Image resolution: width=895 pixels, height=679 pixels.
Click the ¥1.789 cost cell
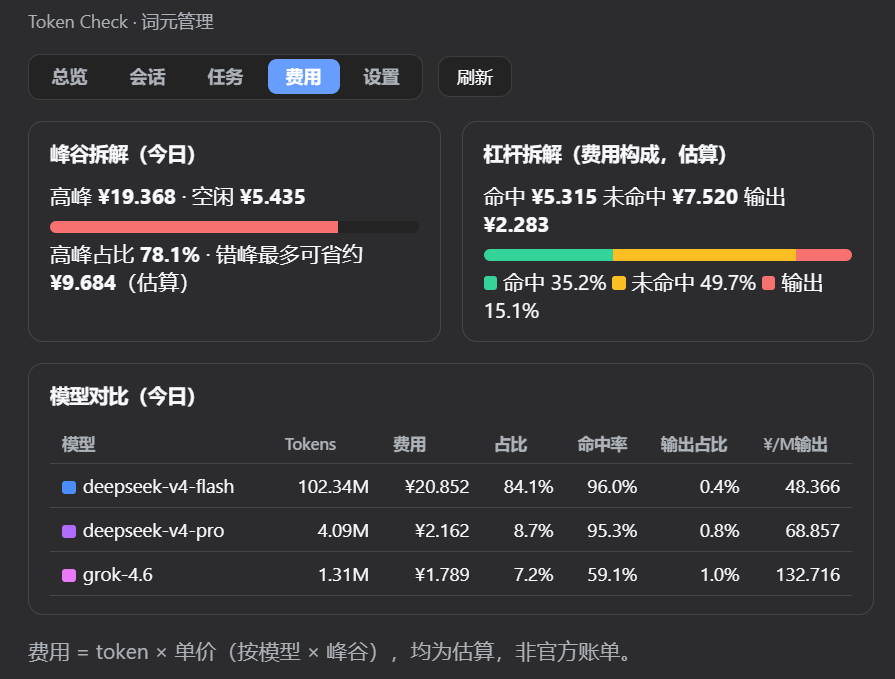pyautogui.click(x=442, y=575)
